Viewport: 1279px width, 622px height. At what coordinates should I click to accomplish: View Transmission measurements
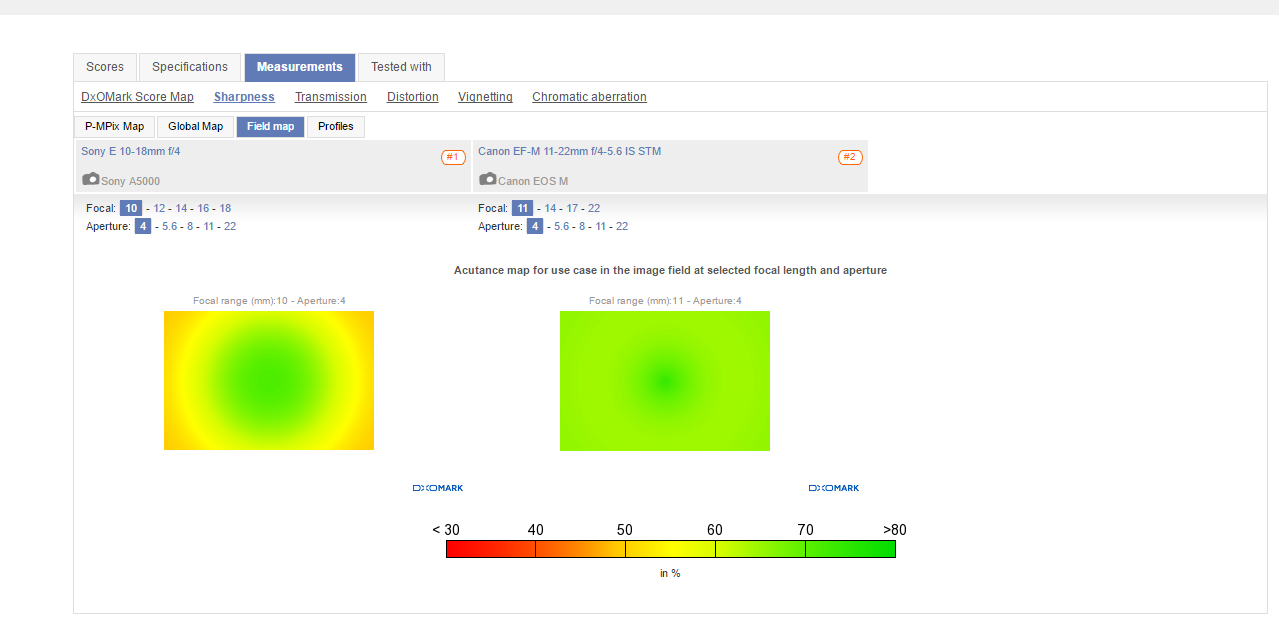point(331,97)
